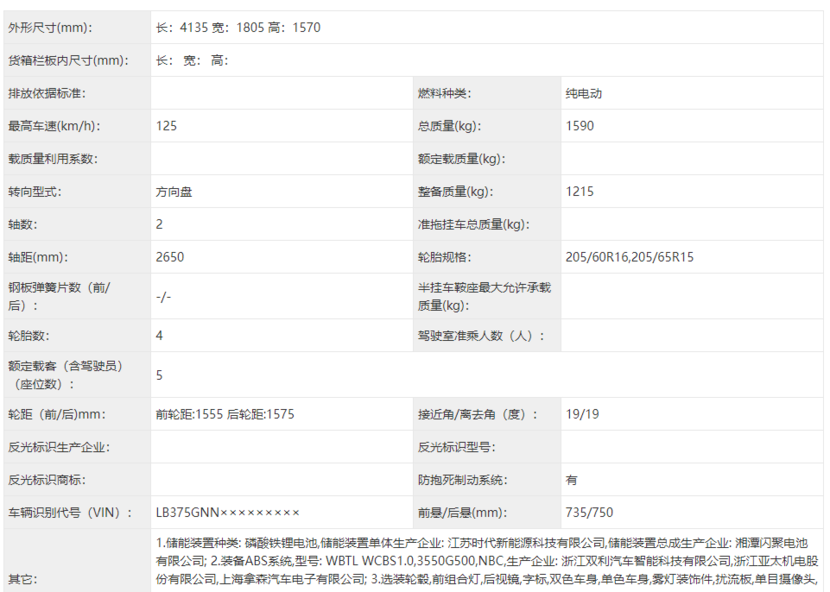
Task: Select VIN value LB375GNN×××××××××
Action: 228,513
